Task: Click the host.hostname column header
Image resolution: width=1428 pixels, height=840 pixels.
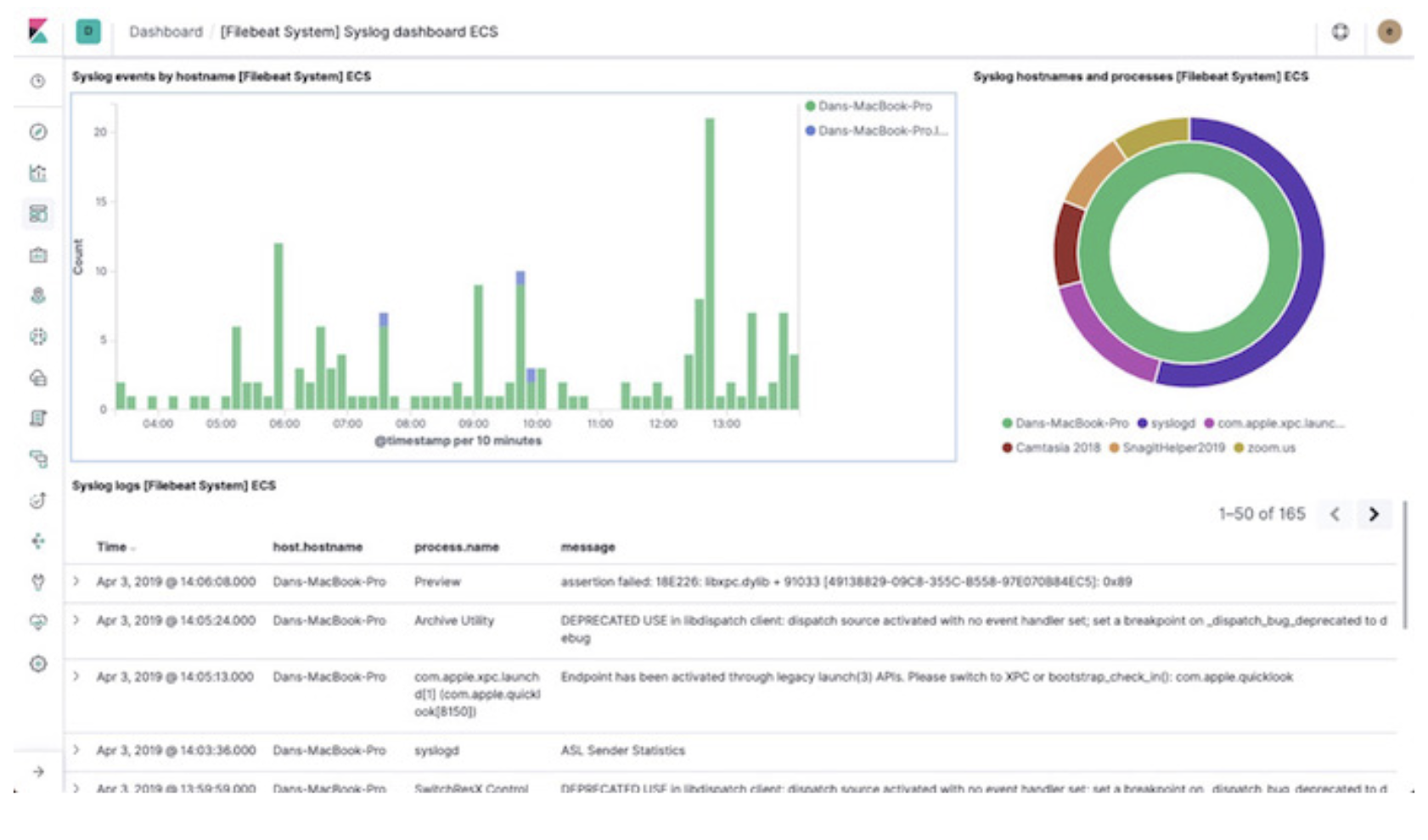Action: pos(318,547)
